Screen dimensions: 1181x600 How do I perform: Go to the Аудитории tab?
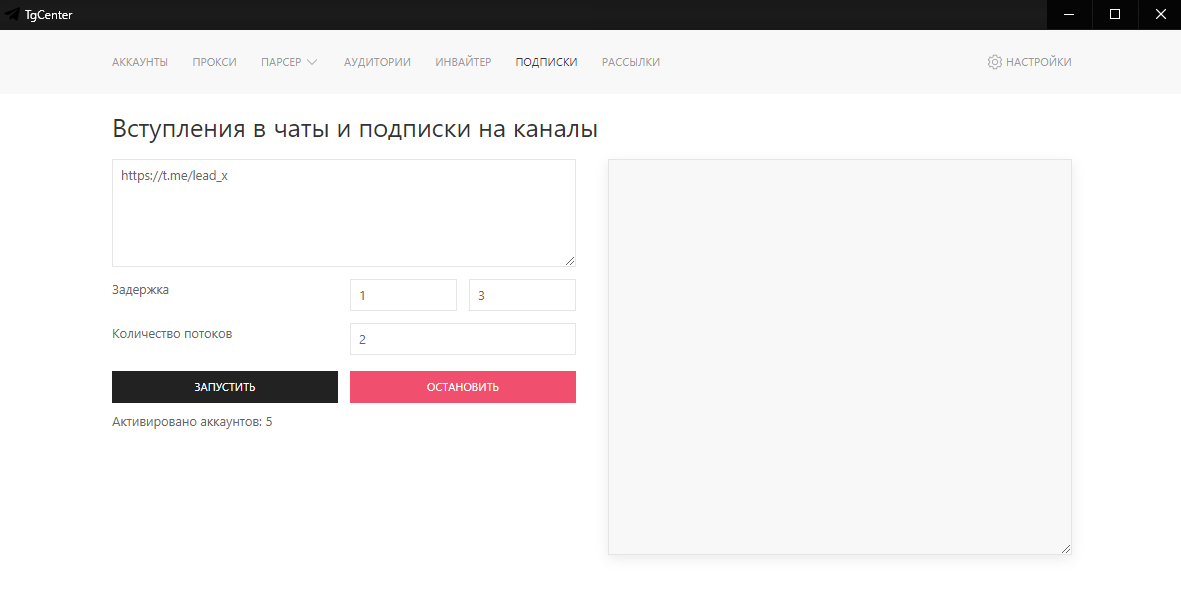pyautogui.click(x=377, y=62)
